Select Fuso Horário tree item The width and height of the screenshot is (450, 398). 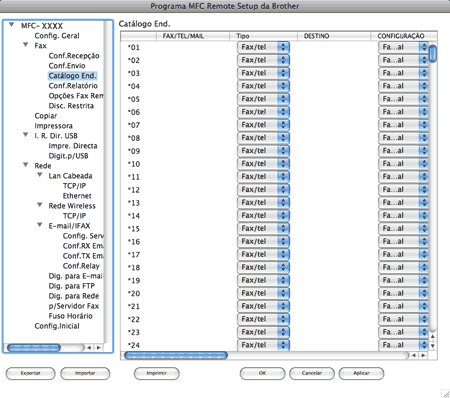70,316
